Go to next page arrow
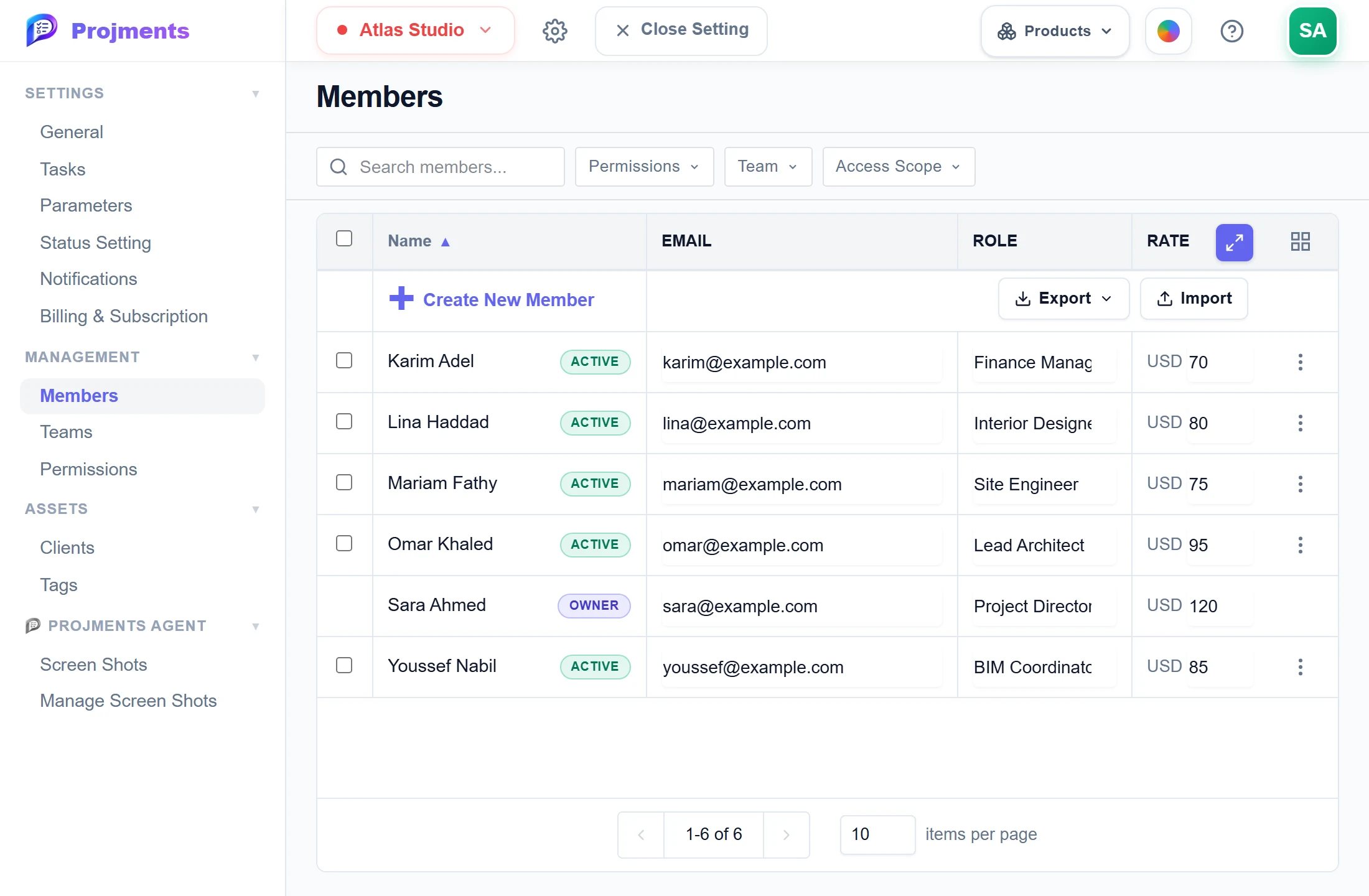 point(786,834)
